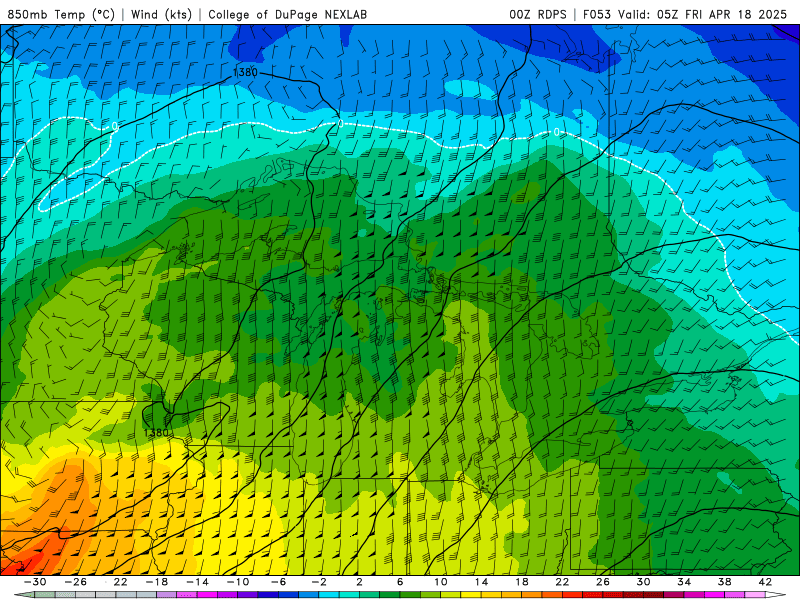
Task: Click the "Wind (kts)" header label
Action: click(x=161, y=14)
